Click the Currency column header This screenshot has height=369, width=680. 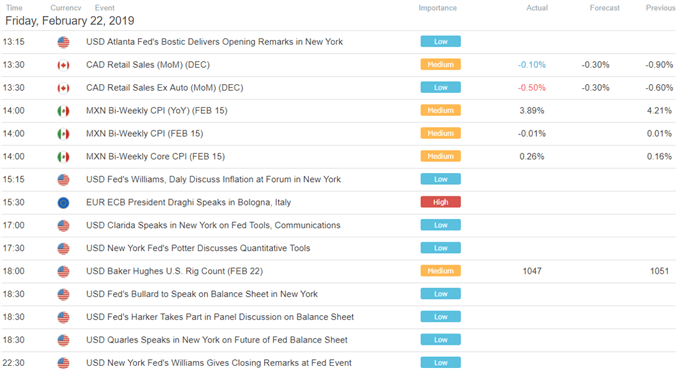[x=66, y=8]
